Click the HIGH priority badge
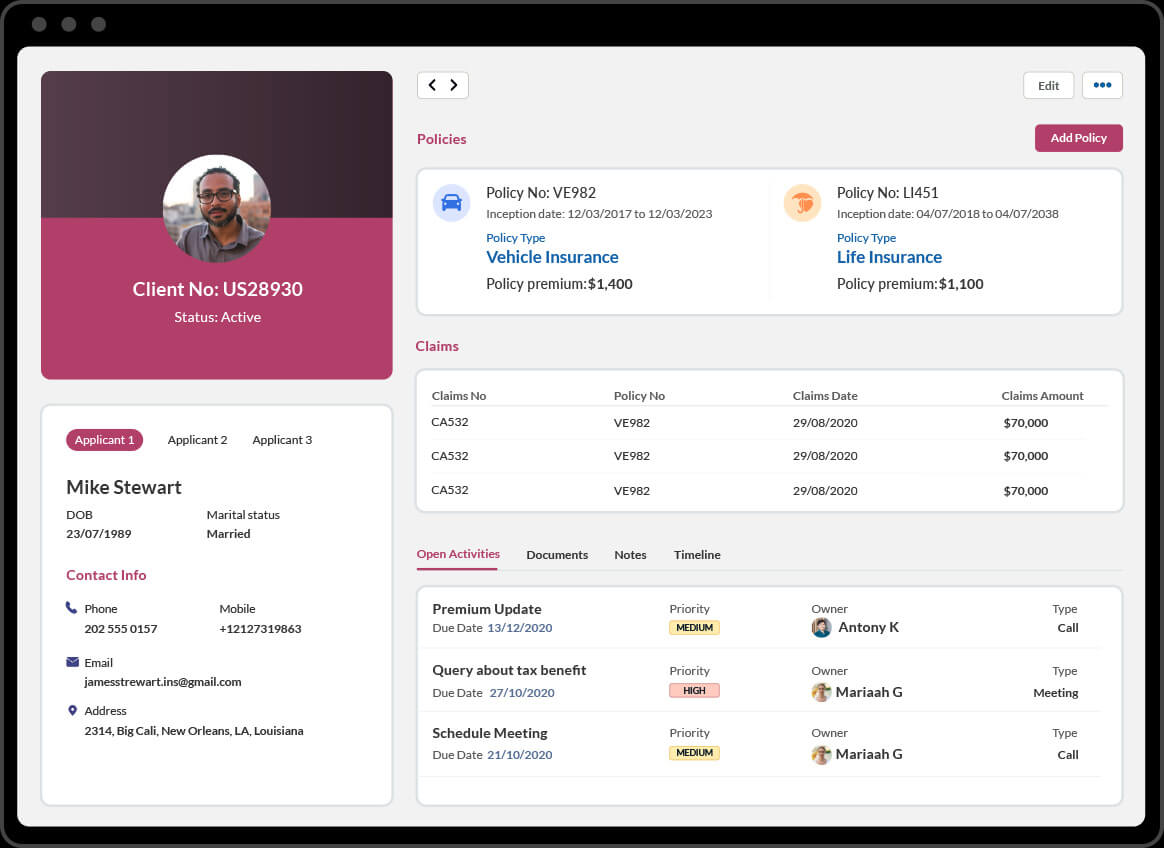The height and width of the screenshot is (848, 1164). point(694,690)
